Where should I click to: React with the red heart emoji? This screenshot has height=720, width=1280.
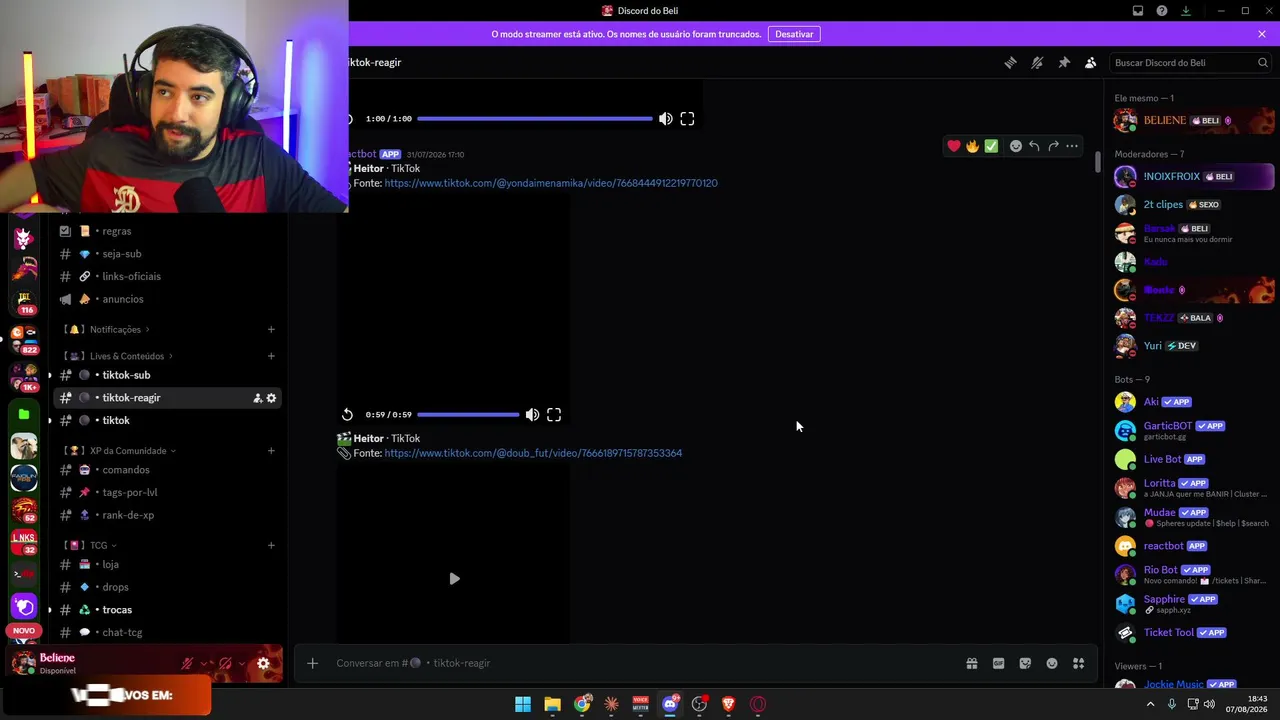[954, 146]
